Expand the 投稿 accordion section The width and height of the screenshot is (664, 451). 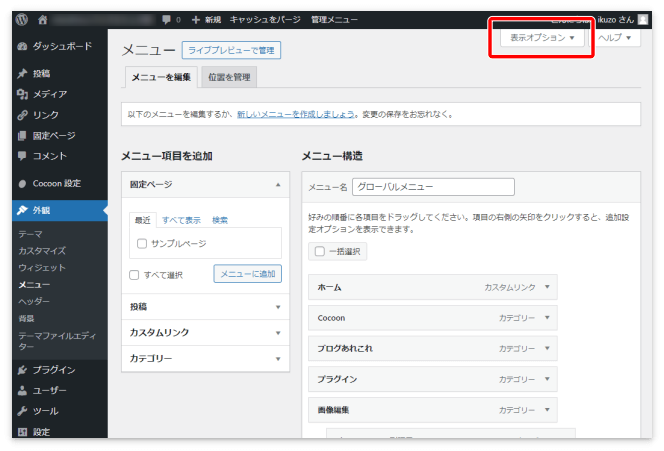pyautogui.click(x=205, y=307)
